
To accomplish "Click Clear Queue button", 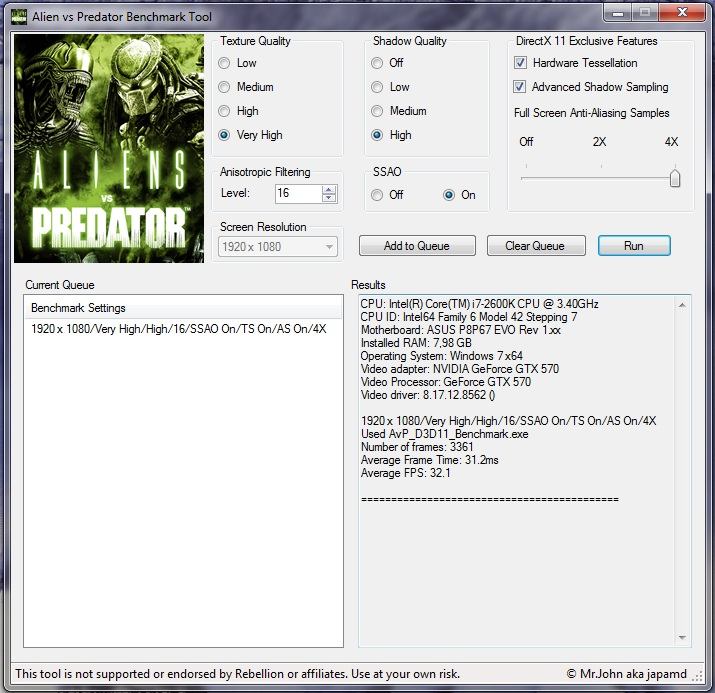I will (x=536, y=246).
